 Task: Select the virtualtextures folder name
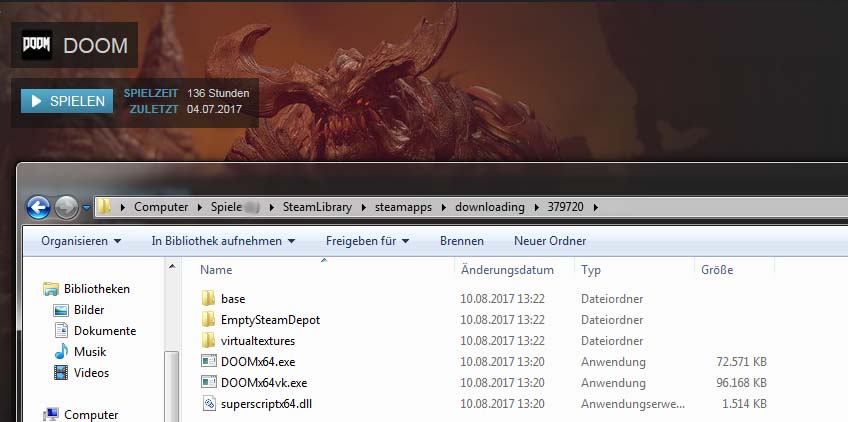258,341
